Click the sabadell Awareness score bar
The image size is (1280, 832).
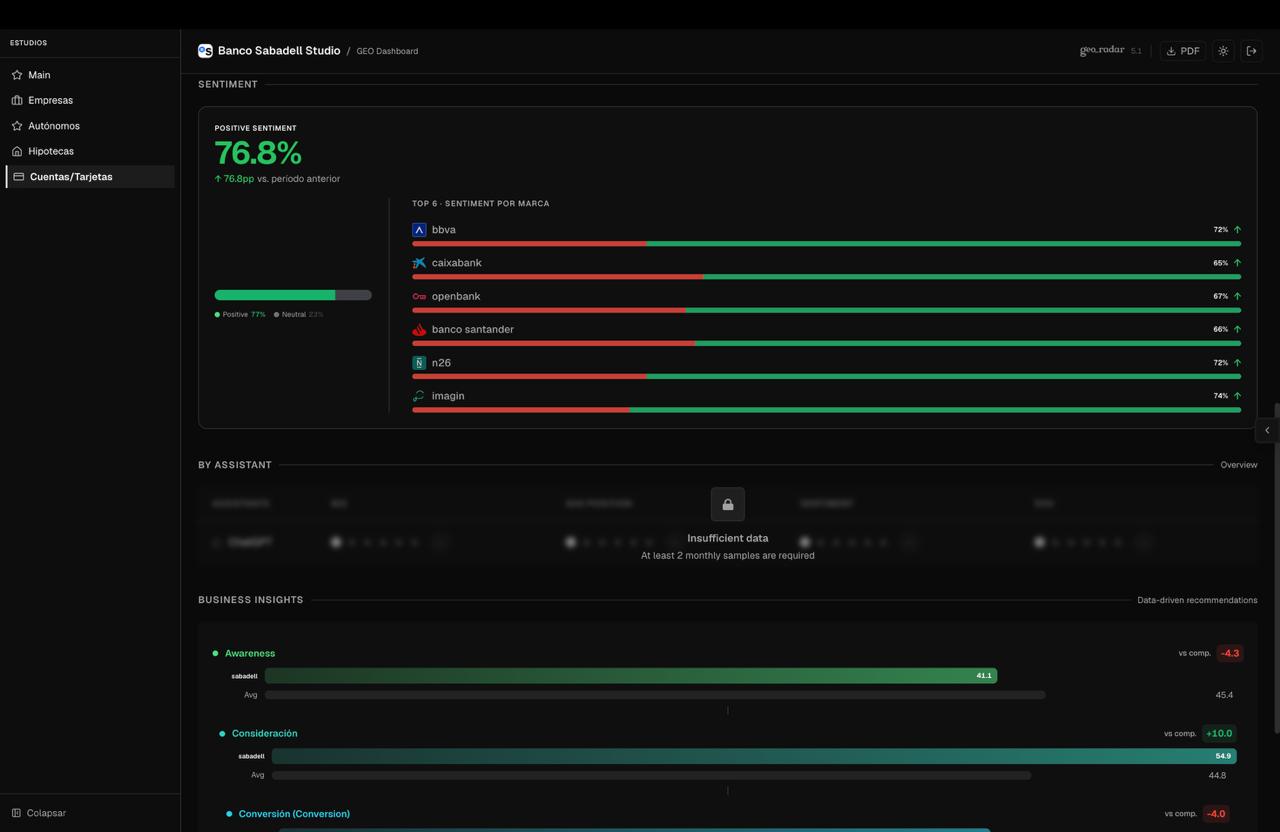[630, 676]
